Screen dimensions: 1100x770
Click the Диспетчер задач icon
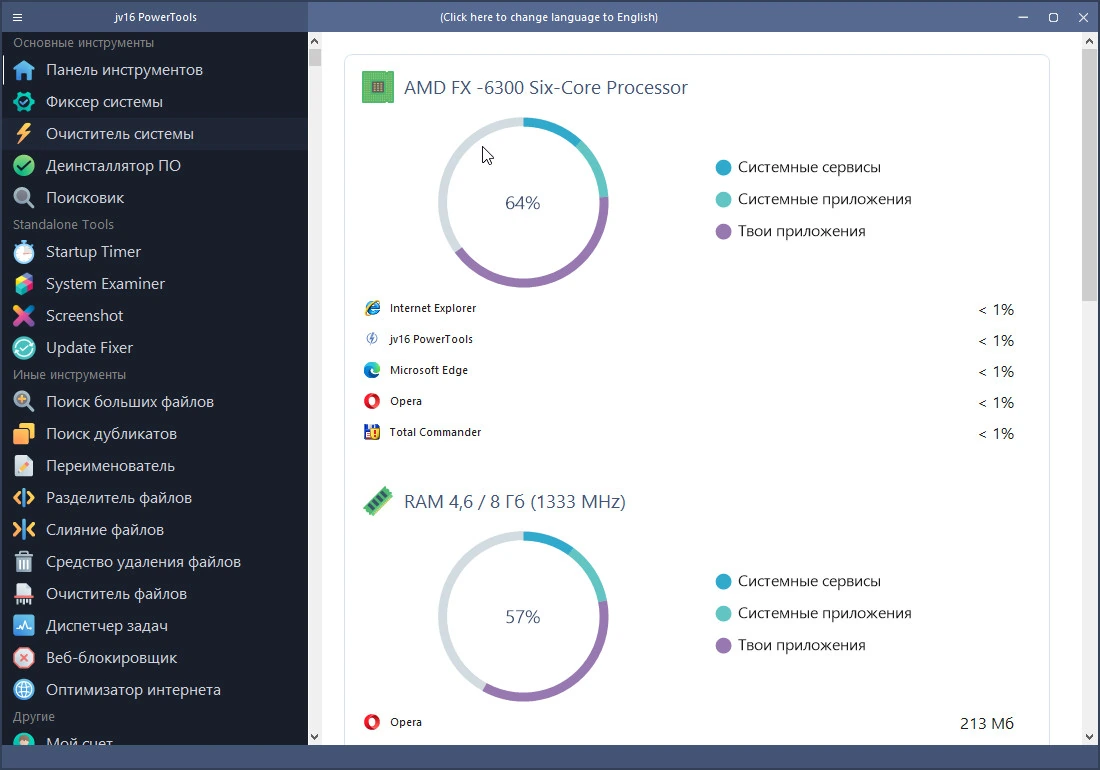(x=24, y=626)
